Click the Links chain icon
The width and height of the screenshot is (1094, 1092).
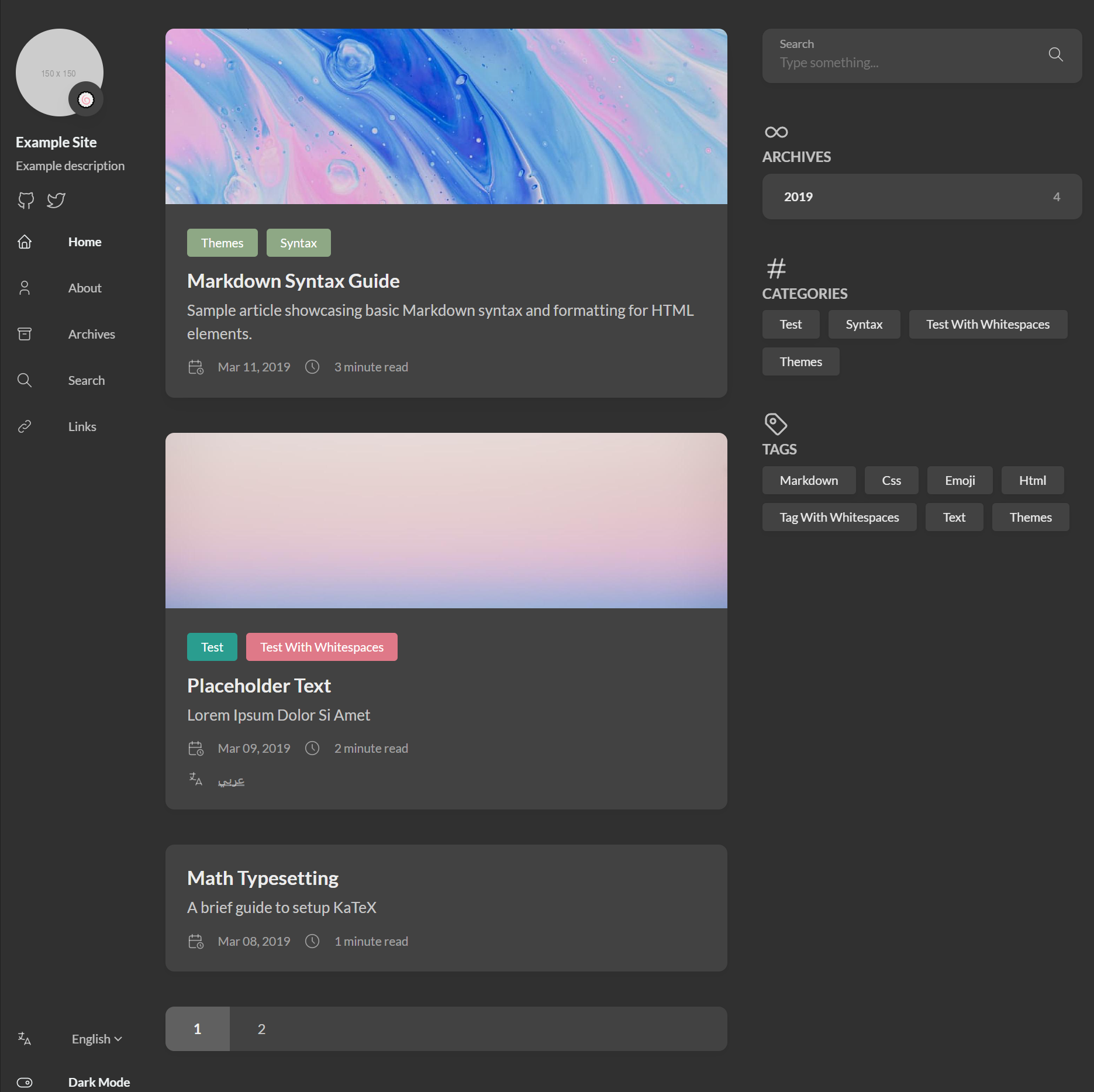click(25, 426)
